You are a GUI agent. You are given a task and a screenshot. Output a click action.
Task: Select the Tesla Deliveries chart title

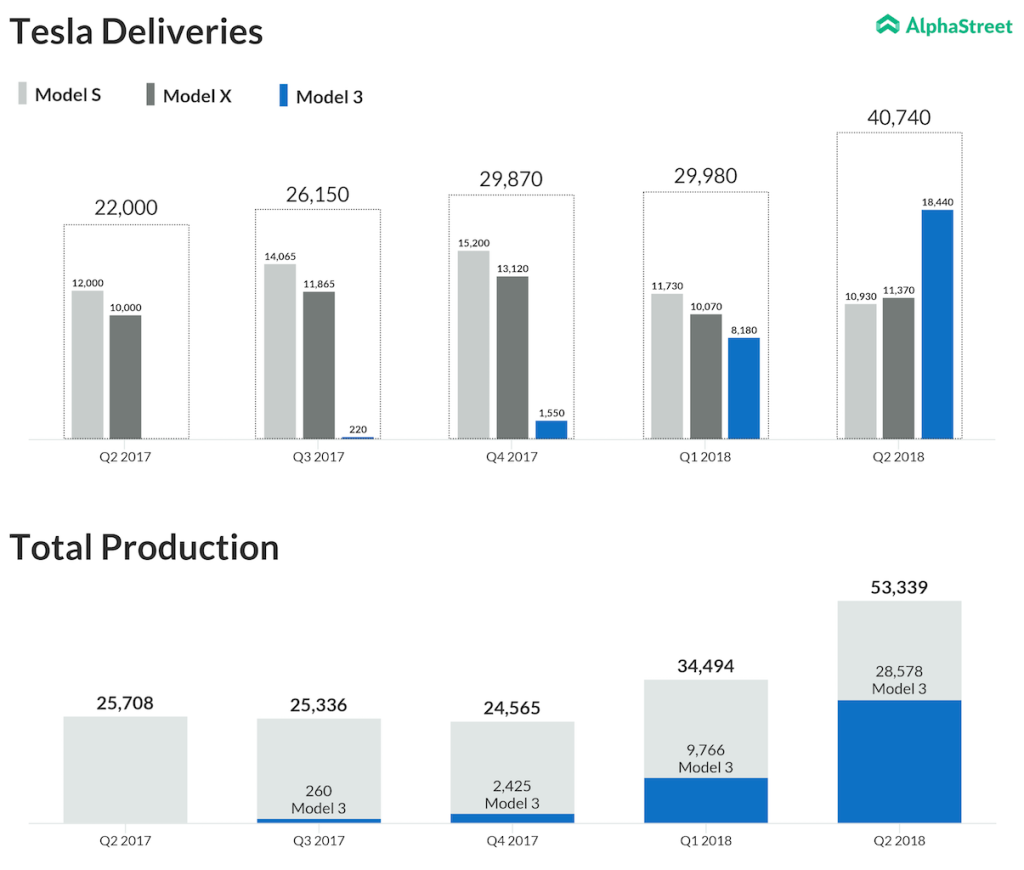pyautogui.click(x=137, y=31)
